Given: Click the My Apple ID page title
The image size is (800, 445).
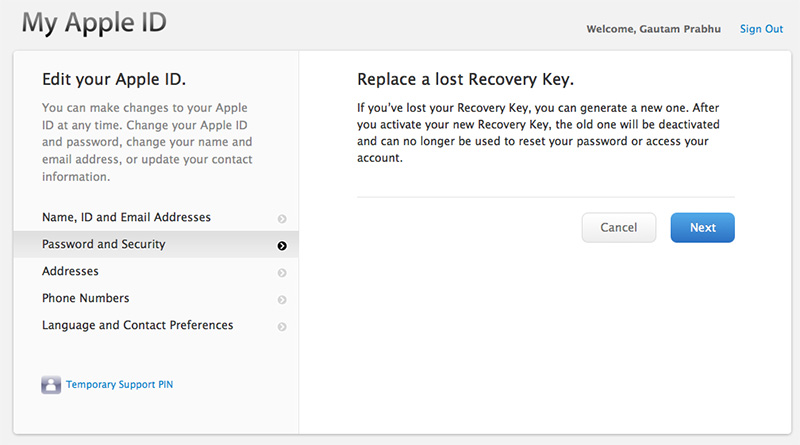Looking at the screenshot, I should tap(94, 22).
